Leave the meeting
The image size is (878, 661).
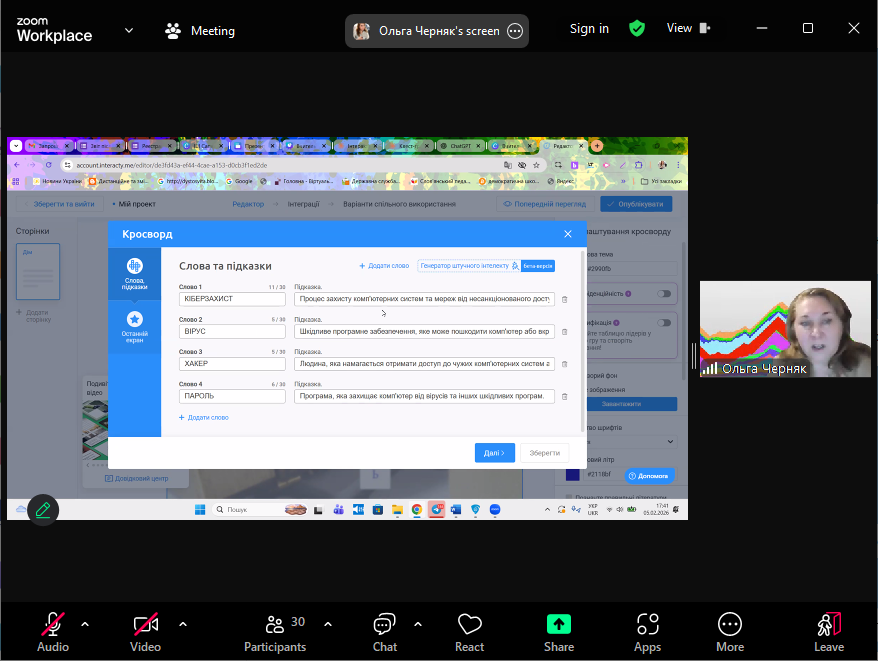point(828,632)
